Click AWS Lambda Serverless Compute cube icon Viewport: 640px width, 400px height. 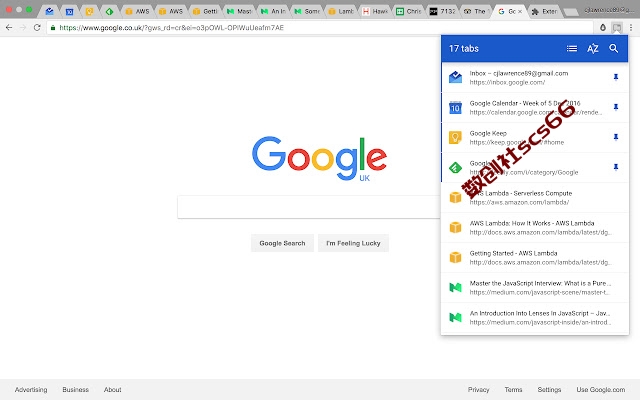click(x=455, y=198)
